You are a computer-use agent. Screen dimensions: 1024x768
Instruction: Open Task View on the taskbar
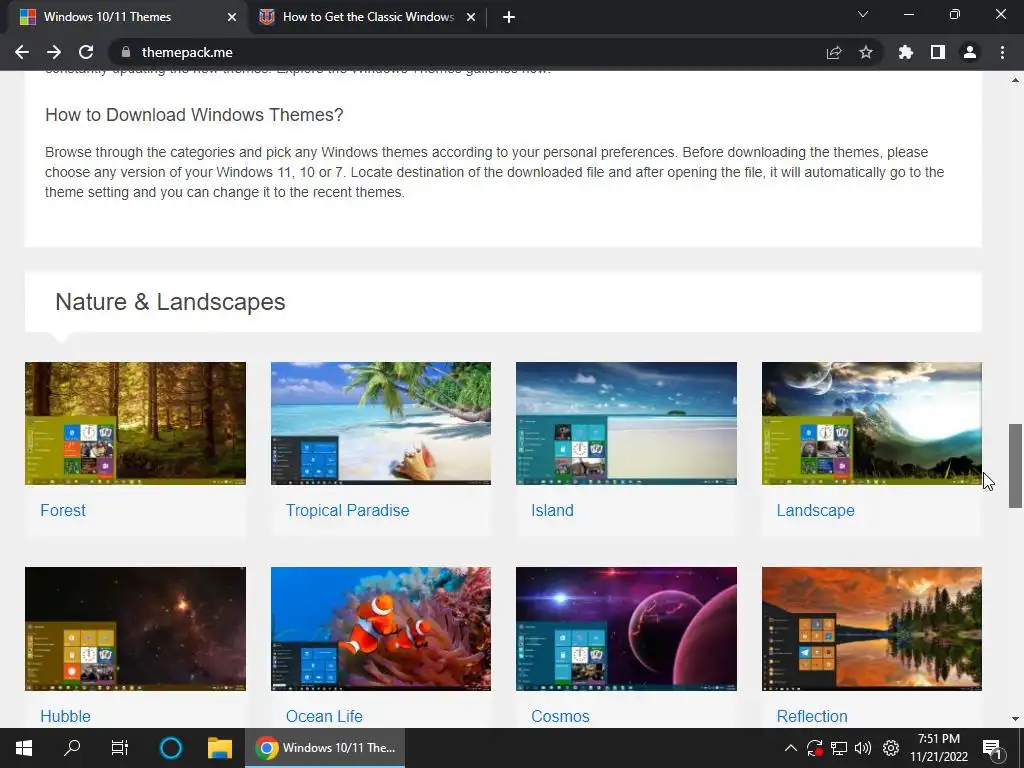120,748
